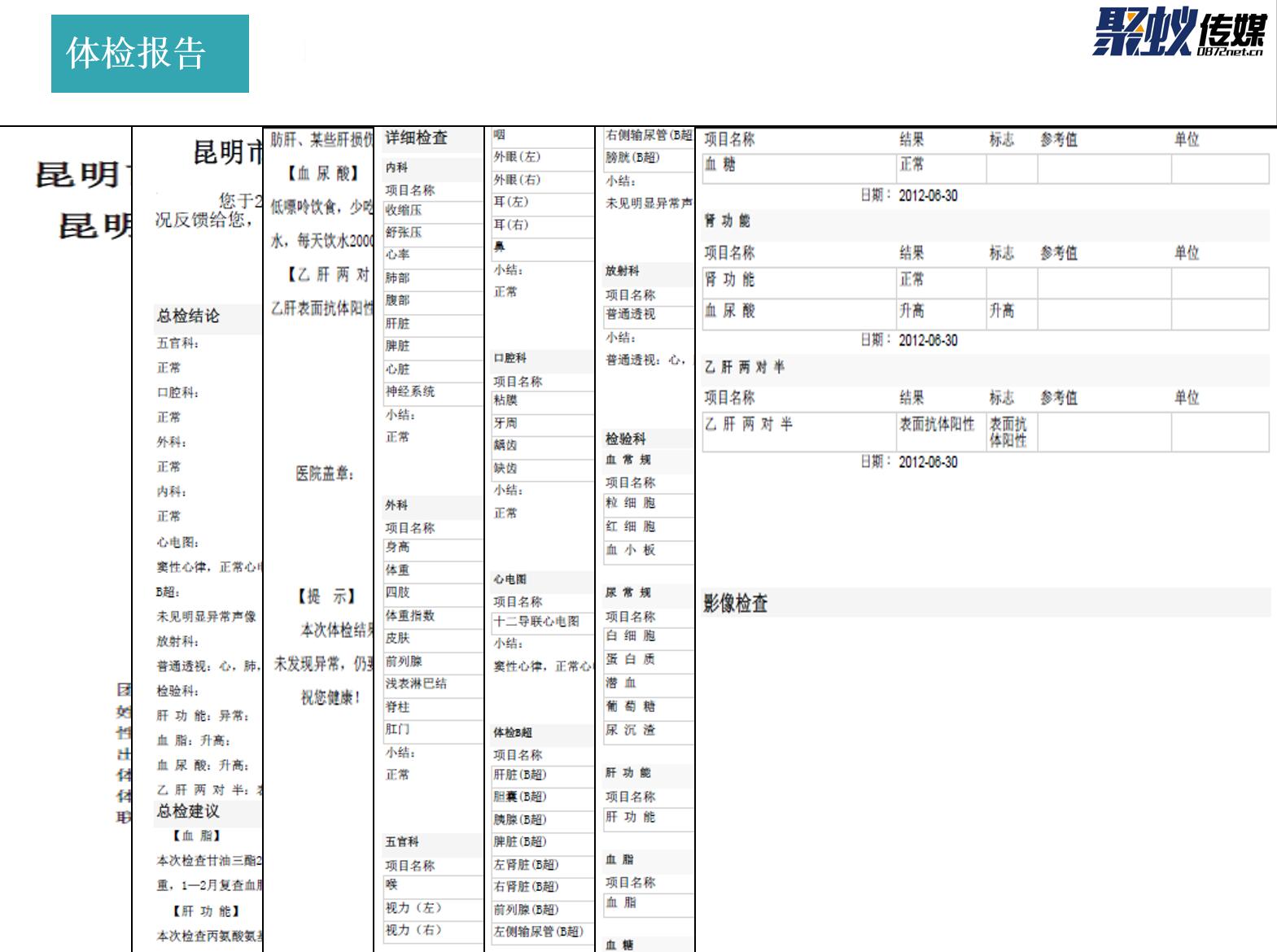Select the 十二导联心电图 cell
Image resolution: width=1277 pixels, height=952 pixels.
point(536,622)
